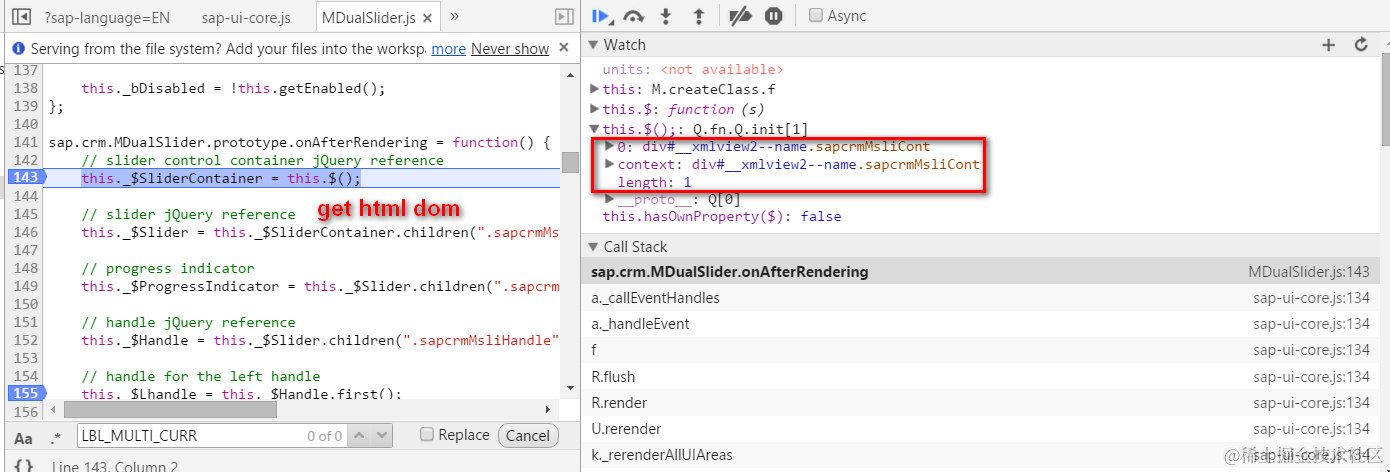Screen dimensions: 1390x472
Task: Select the 'f' stack frame
Action: (x=985, y=350)
